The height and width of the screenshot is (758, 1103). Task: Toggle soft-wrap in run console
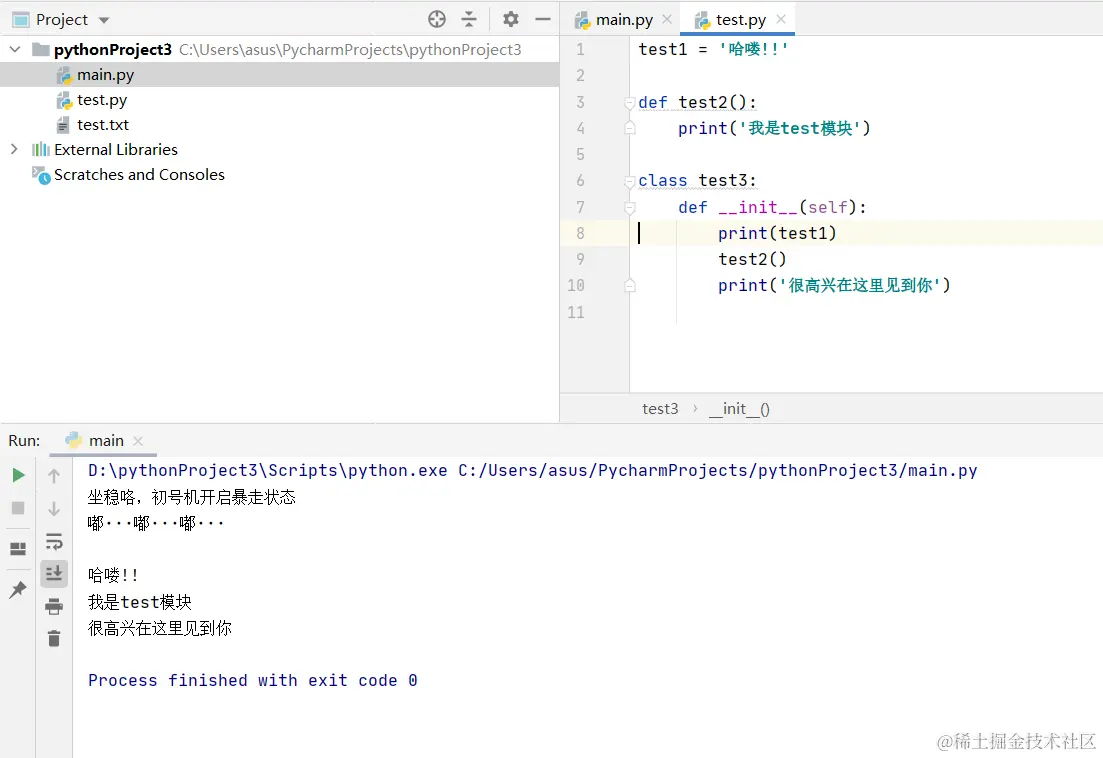pos(53,541)
